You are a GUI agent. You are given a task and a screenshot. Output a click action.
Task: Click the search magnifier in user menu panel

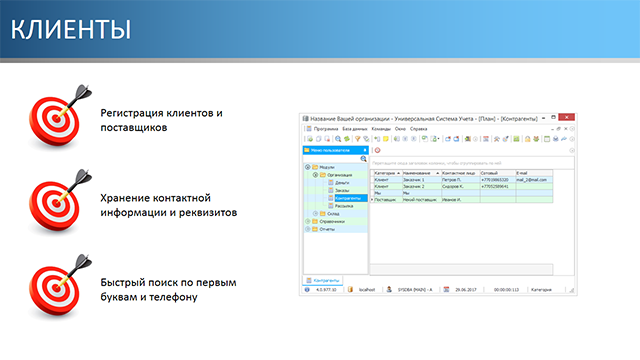(363, 159)
